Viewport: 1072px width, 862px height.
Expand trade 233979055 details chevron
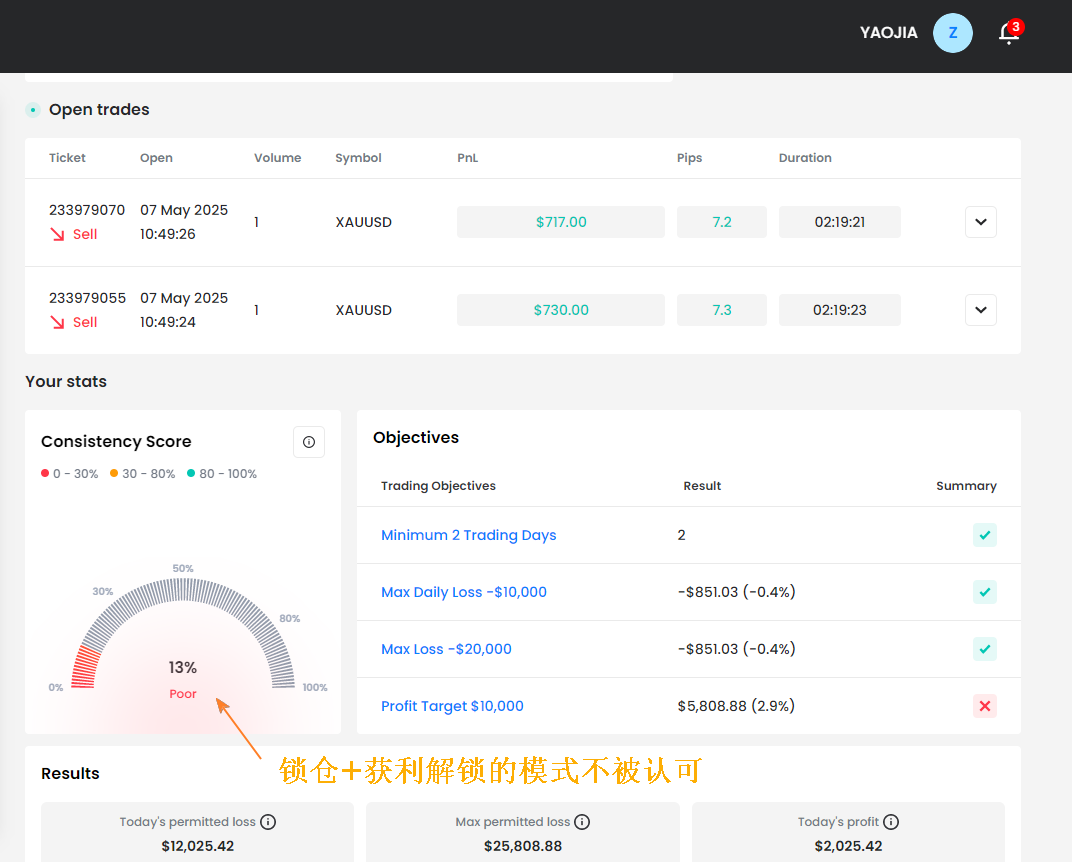pyautogui.click(x=980, y=310)
